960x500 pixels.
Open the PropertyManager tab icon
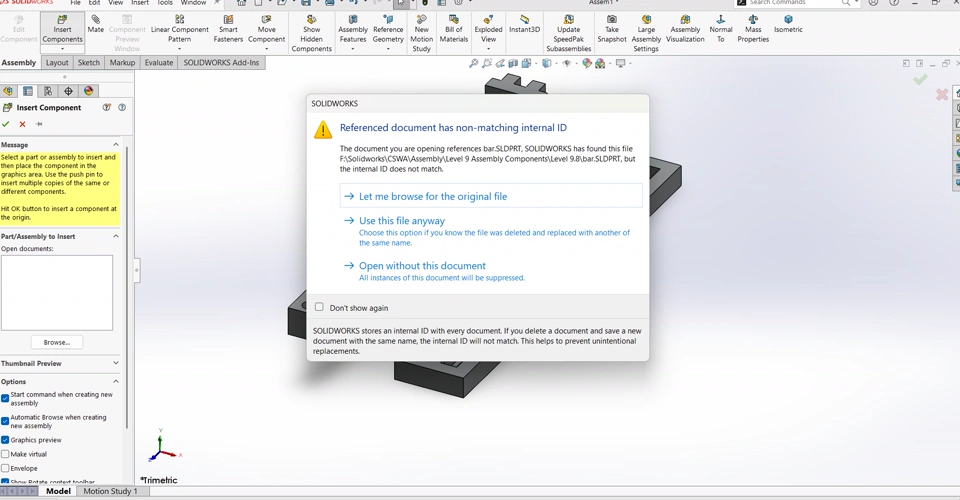click(28, 91)
